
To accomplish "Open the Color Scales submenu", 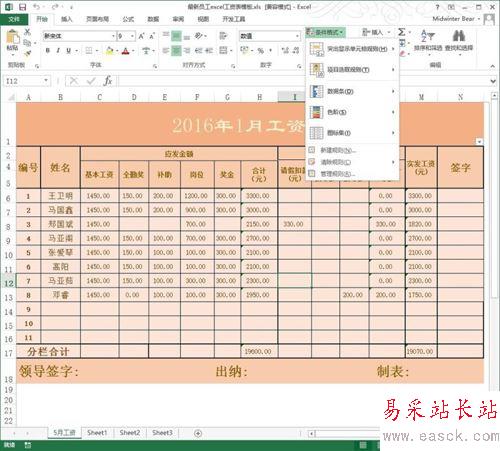I will (x=352, y=112).
